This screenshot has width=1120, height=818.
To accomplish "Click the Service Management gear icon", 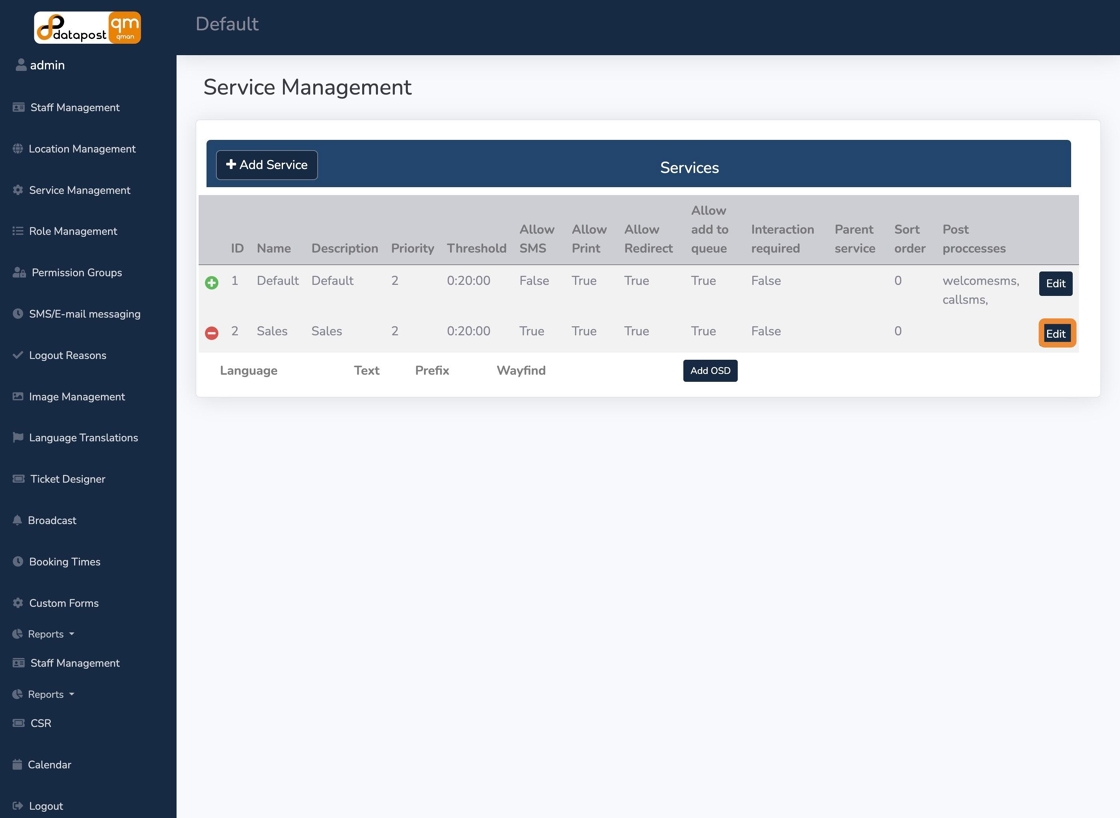I will click(18, 190).
